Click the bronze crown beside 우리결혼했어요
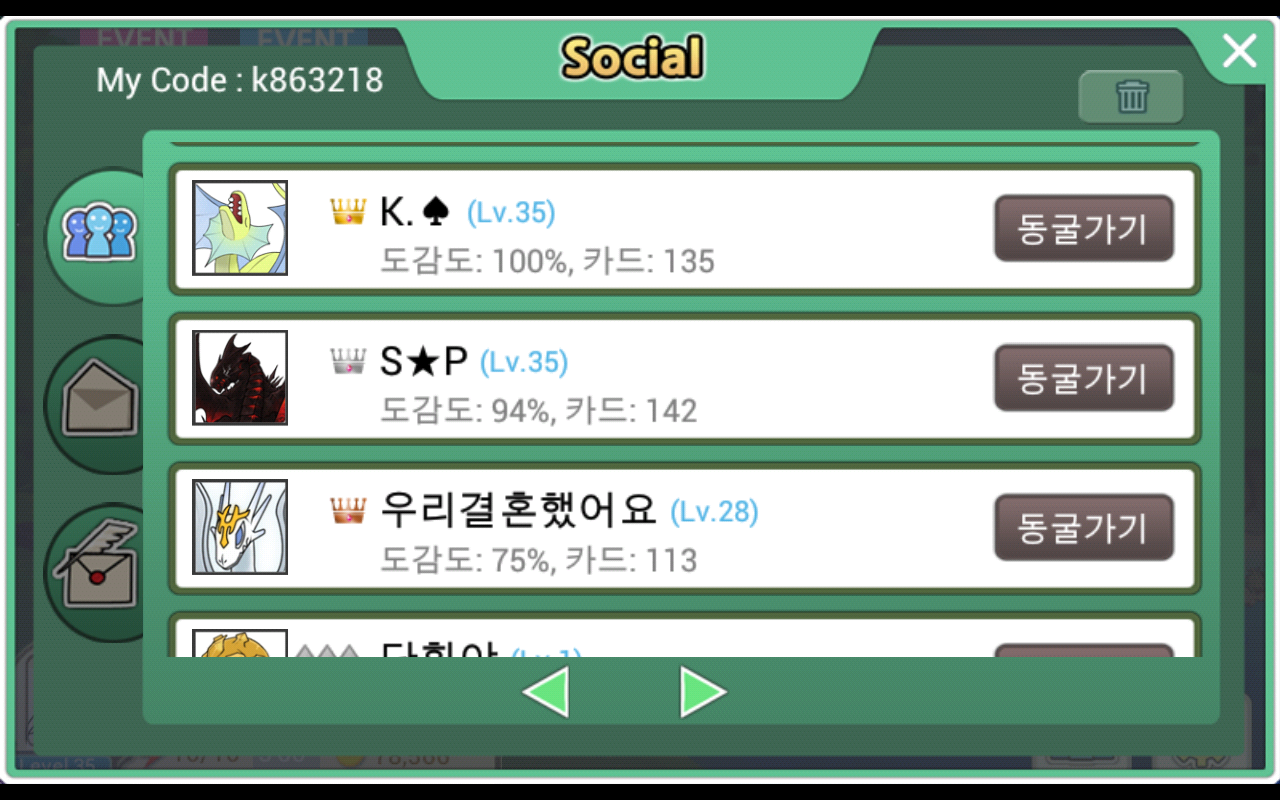Screen dimensions: 1280x800 click(x=348, y=511)
